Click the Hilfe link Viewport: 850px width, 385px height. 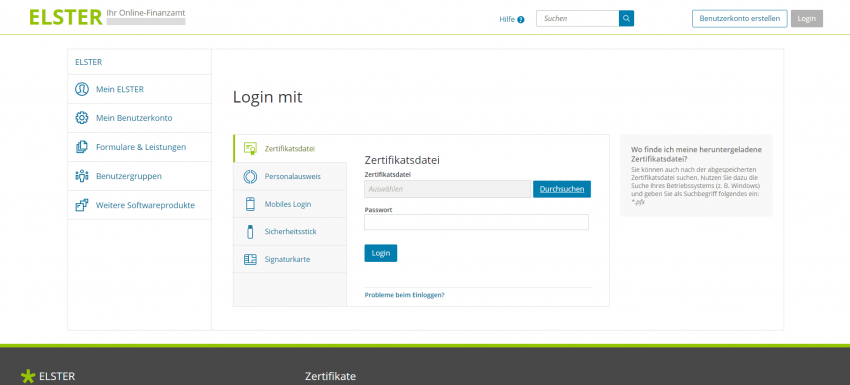507,20
